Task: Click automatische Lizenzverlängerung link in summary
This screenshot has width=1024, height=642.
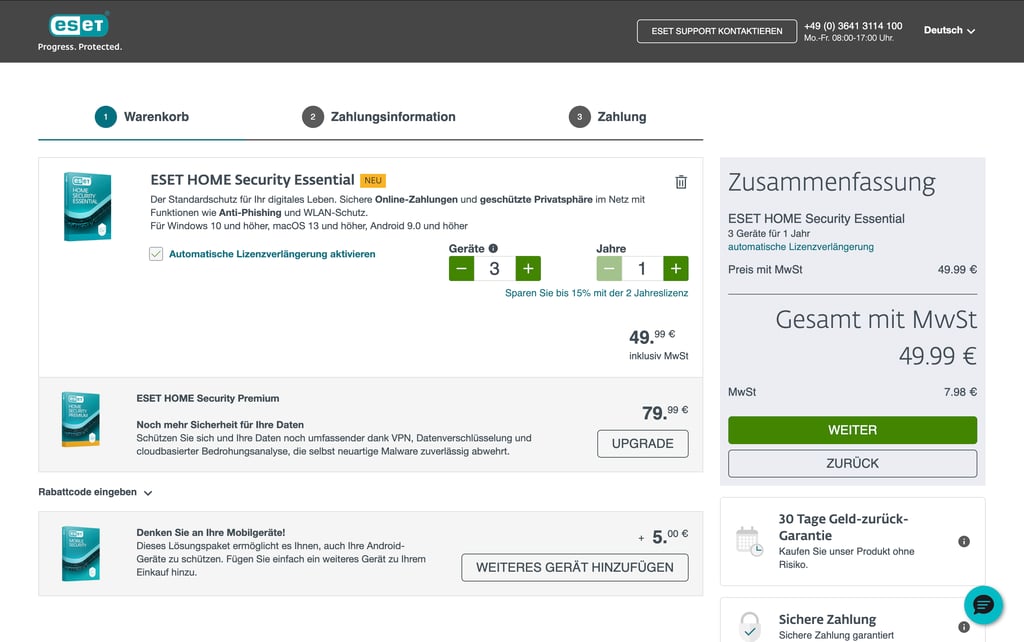Action: [801, 247]
